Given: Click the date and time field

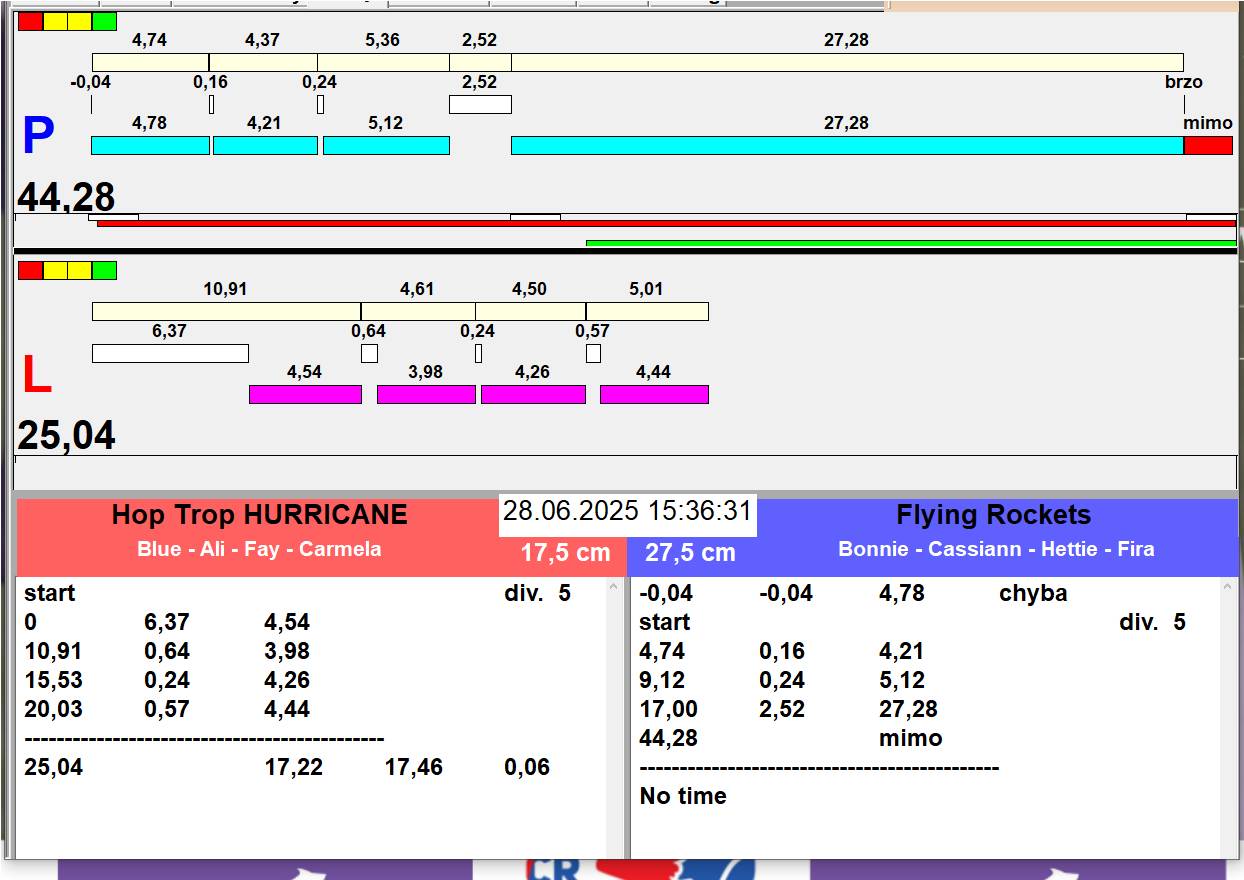Looking at the screenshot, I should click(x=627, y=512).
